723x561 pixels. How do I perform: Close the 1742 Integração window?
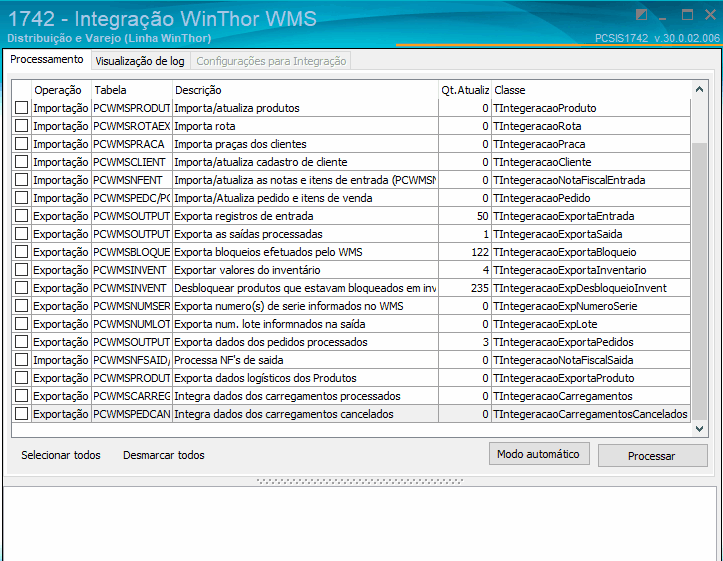point(710,15)
